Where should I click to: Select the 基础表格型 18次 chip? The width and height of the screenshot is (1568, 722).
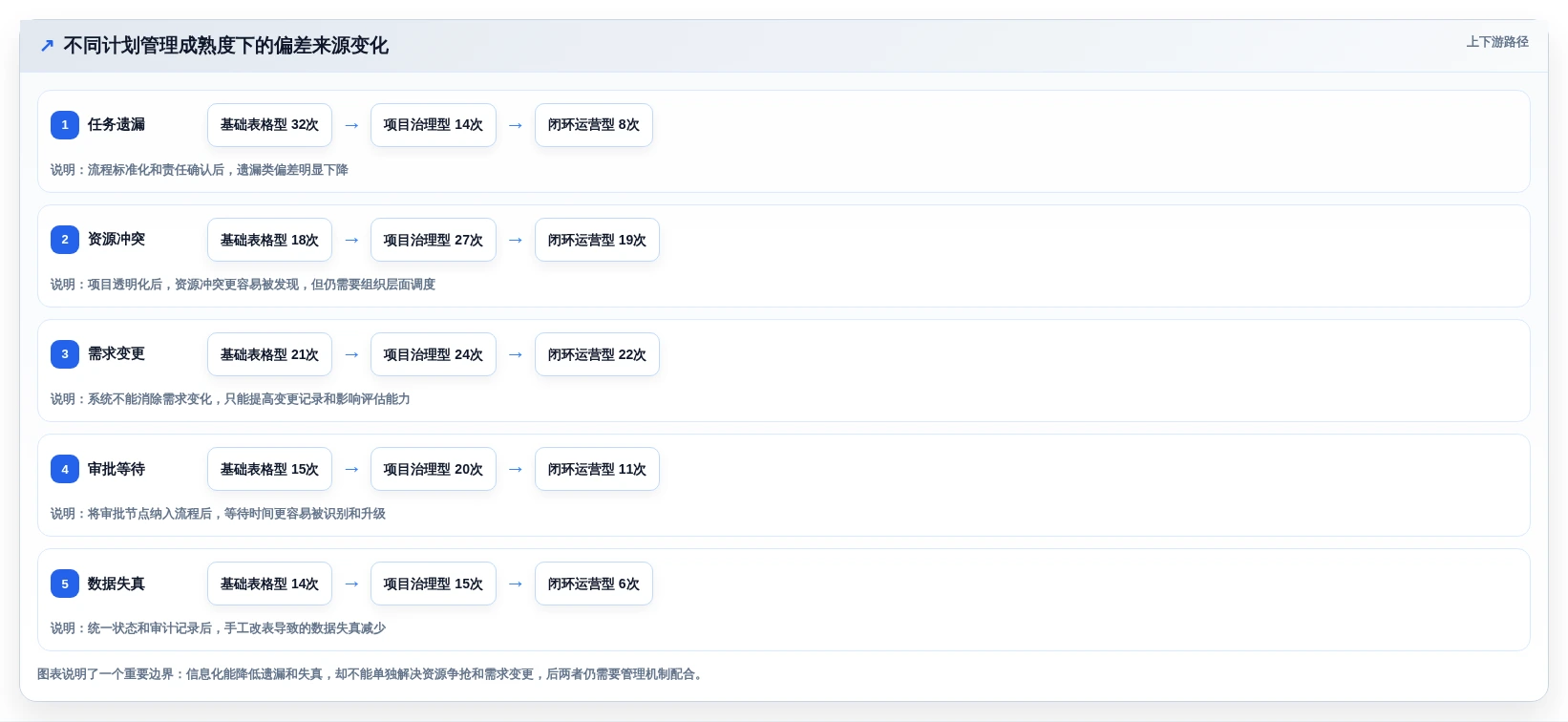269,240
